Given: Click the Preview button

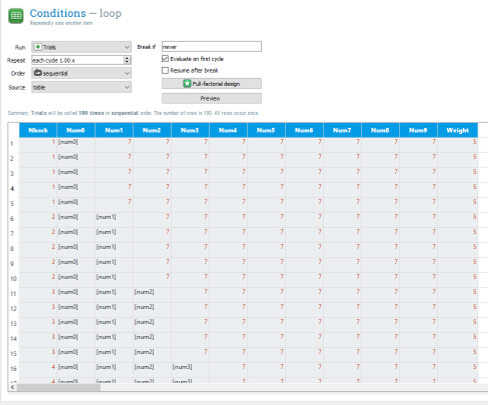Looking at the screenshot, I should click(x=212, y=98).
